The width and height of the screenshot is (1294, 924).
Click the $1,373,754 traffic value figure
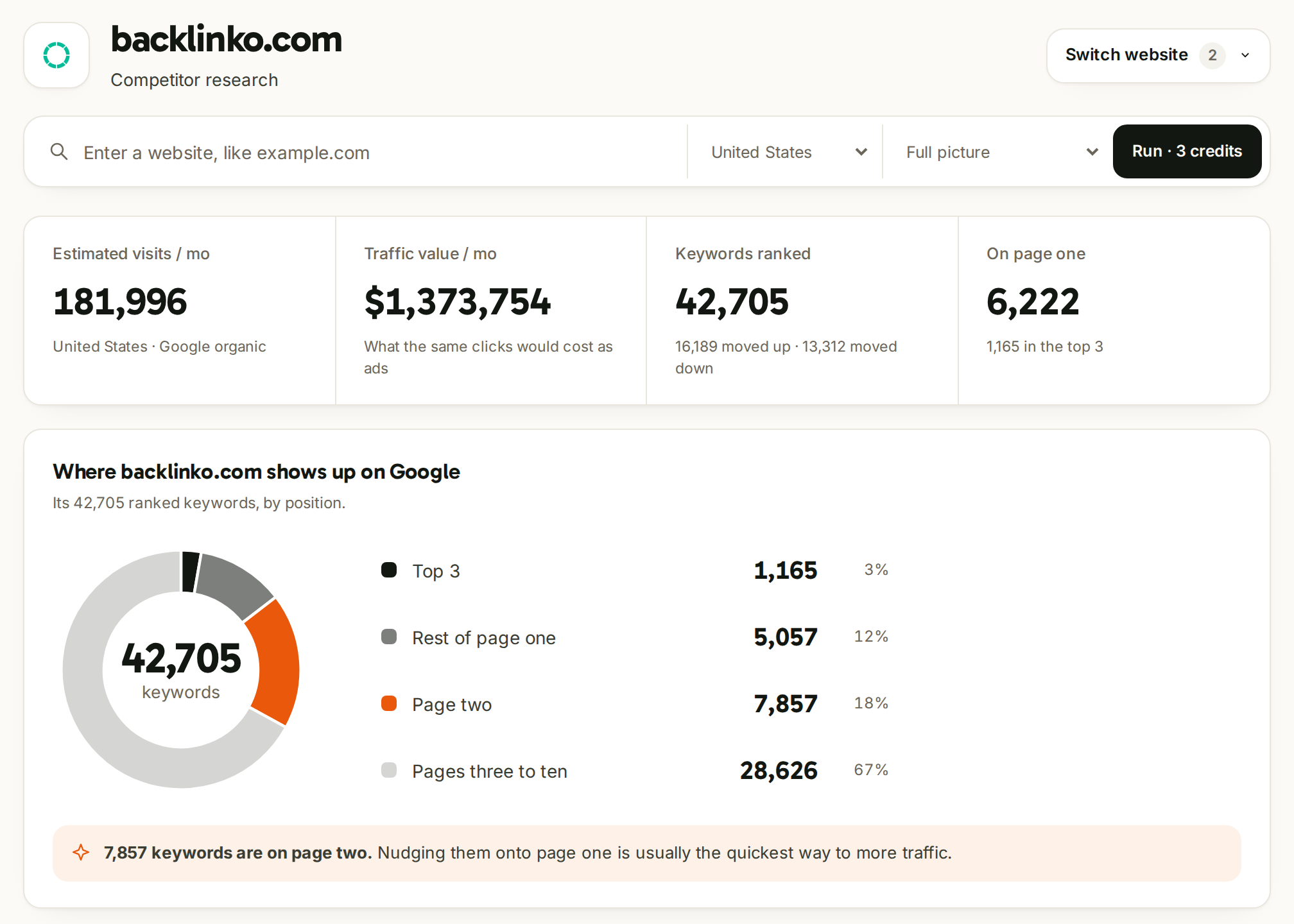[458, 302]
